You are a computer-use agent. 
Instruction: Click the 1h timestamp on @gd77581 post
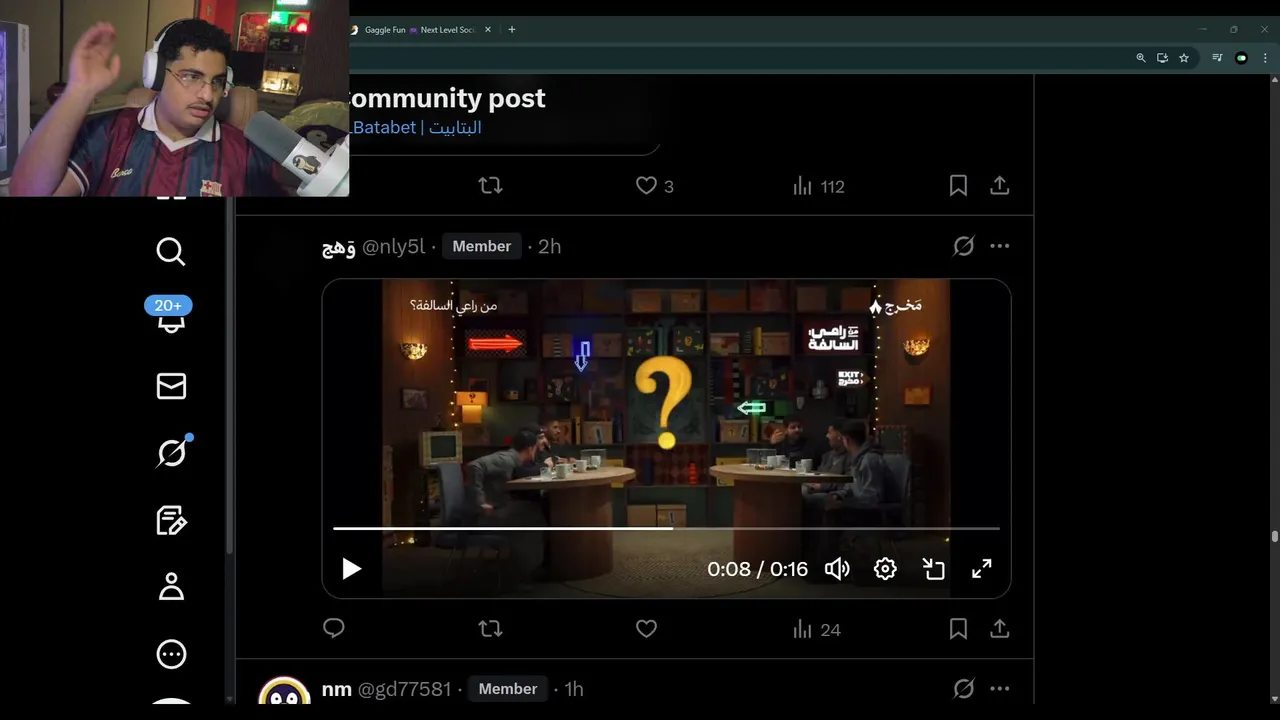(x=574, y=689)
